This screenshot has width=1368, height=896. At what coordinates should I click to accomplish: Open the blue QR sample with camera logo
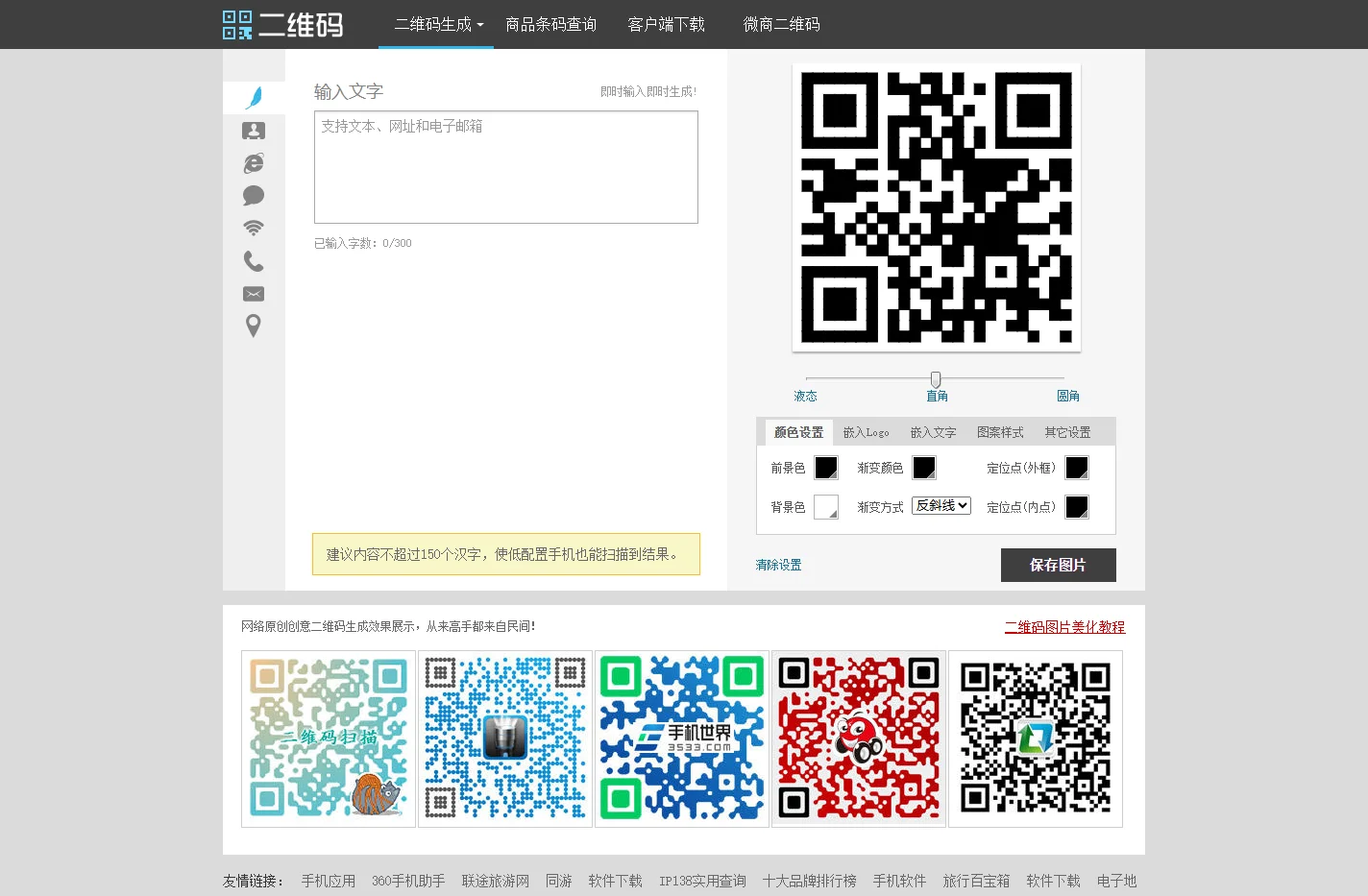[505, 739]
